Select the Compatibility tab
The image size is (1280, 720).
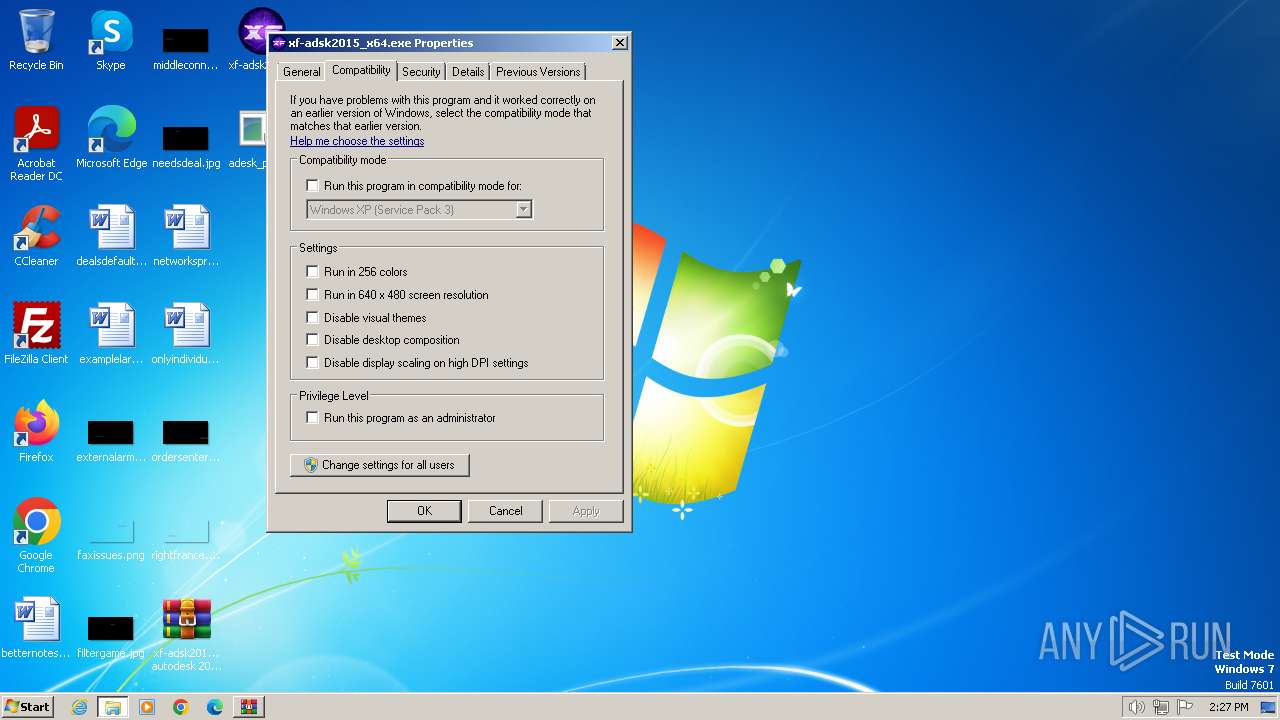click(361, 70)
